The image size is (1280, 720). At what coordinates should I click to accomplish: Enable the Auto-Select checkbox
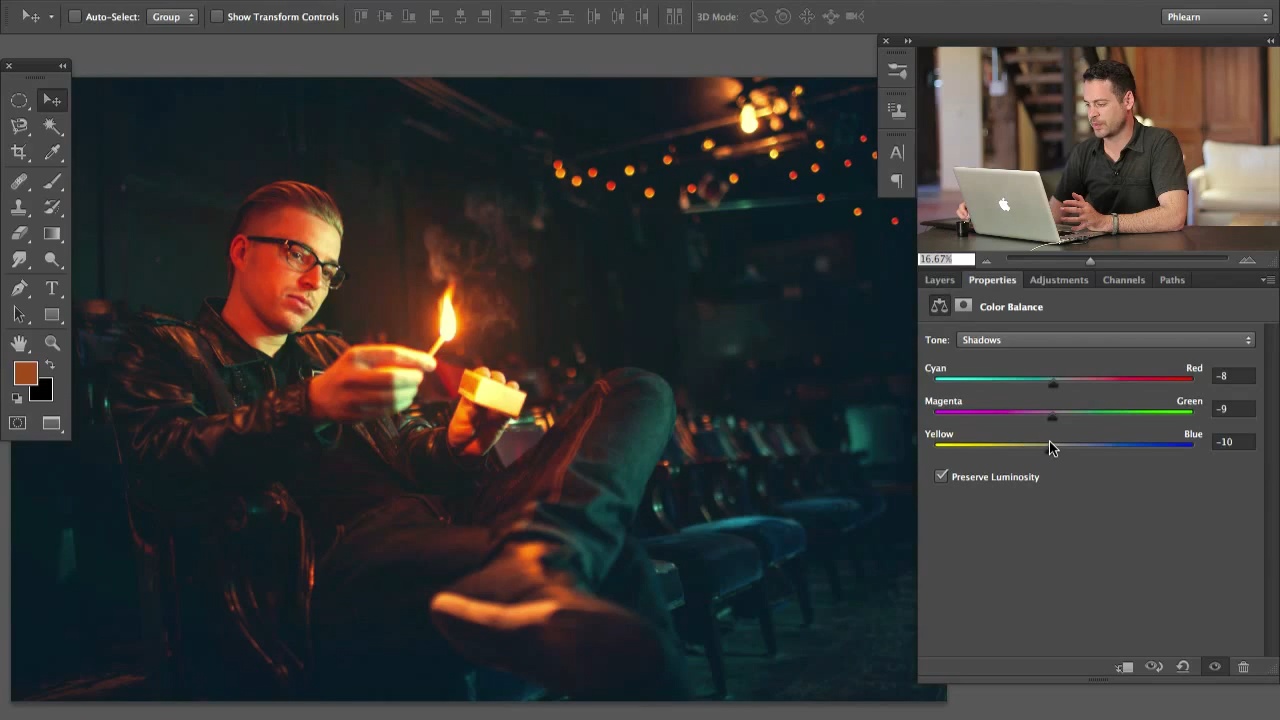pyautogui.click(x=74, y=17)
